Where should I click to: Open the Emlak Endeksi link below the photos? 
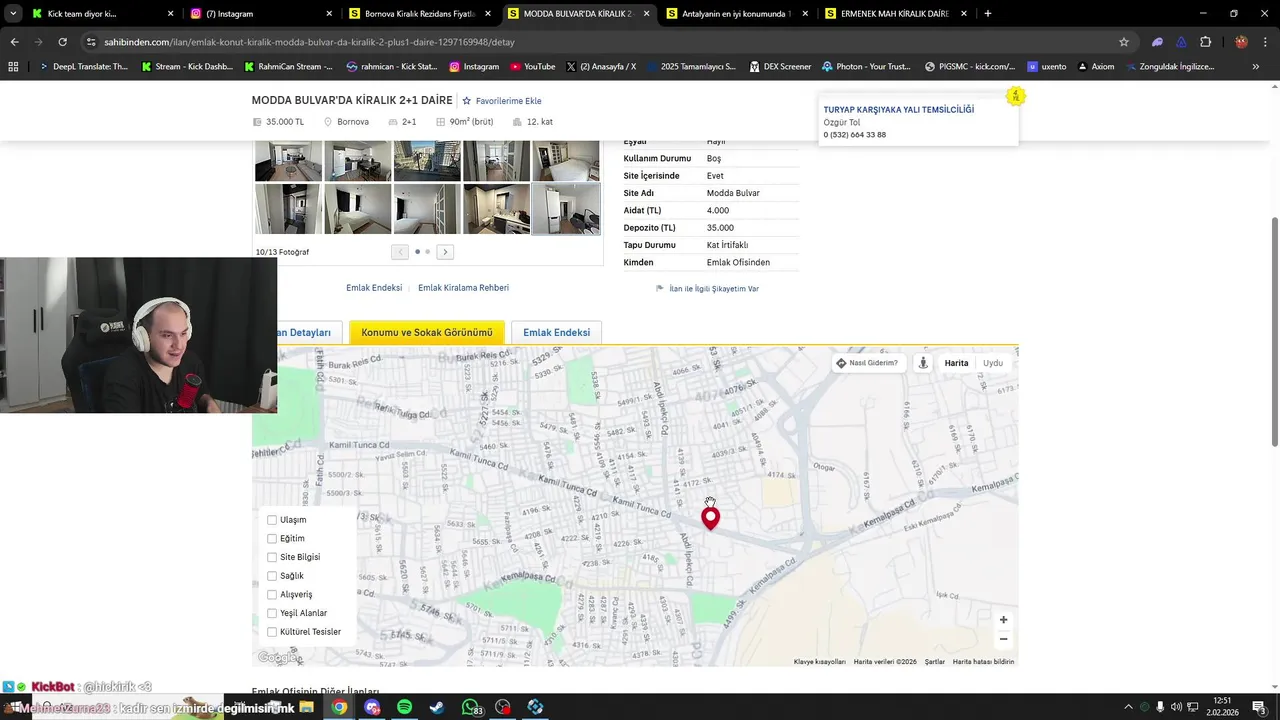click(x=374, y=288)
